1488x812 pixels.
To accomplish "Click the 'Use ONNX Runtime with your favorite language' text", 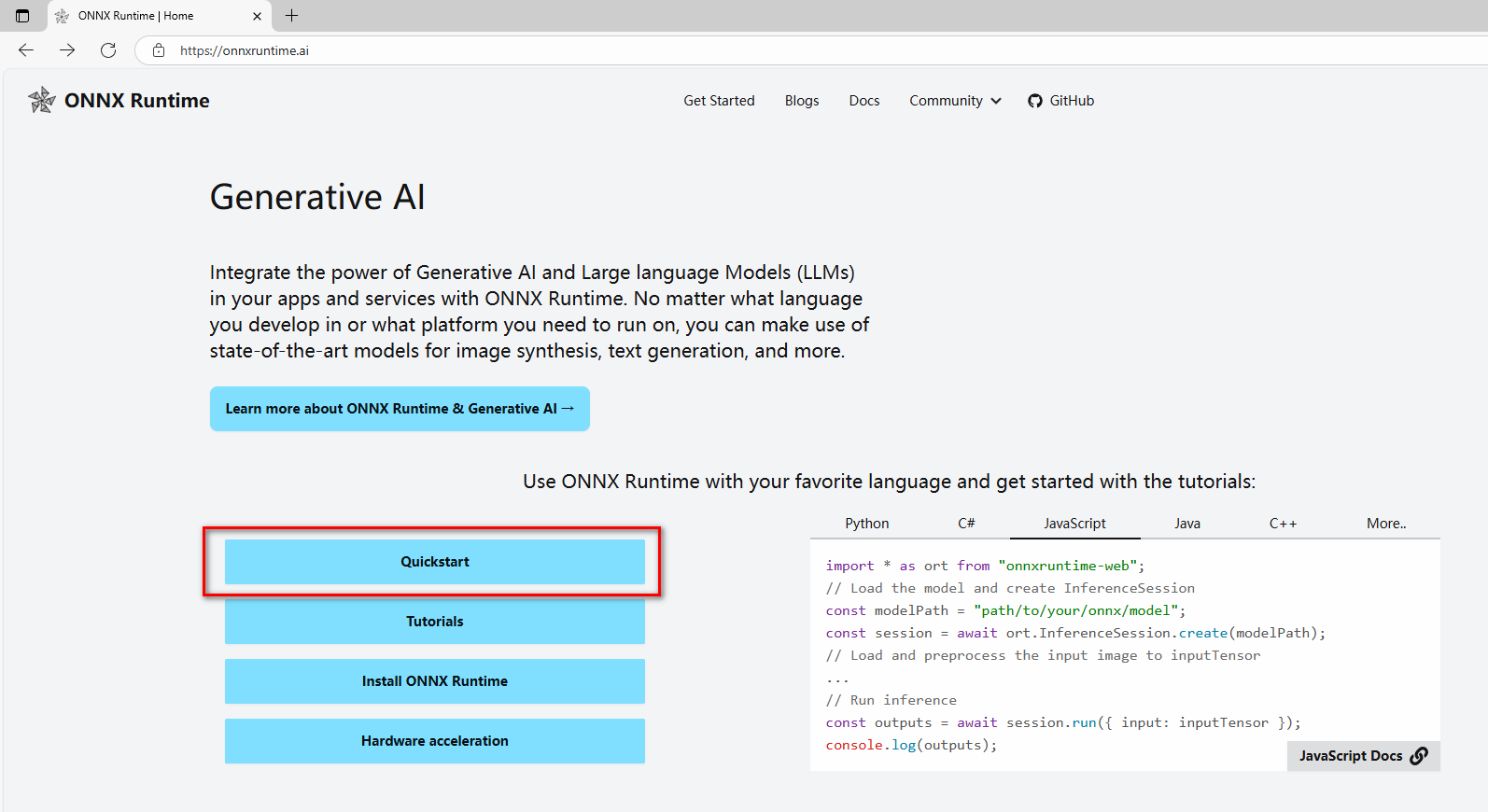I will point(889,482).
